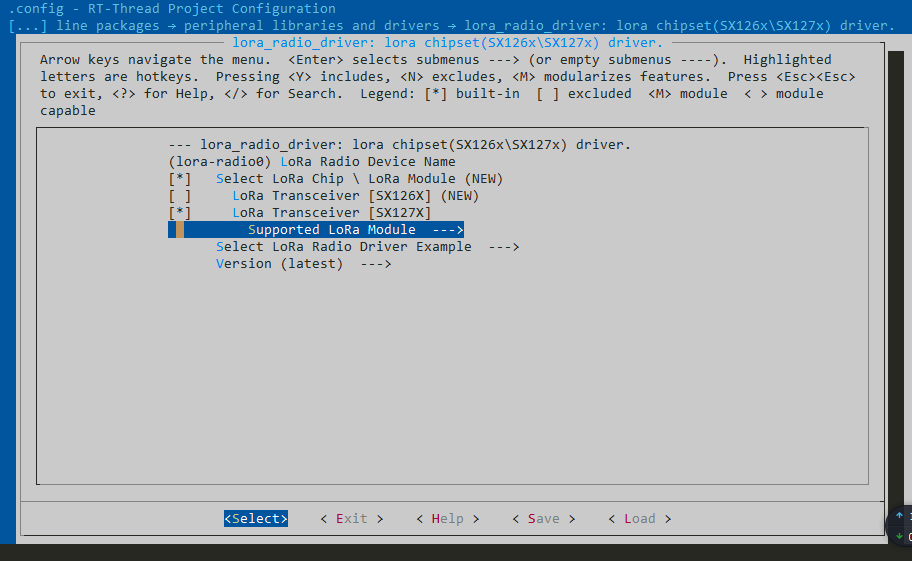
Task: Click the dialog title 'lora_radio_driver' text
Action: [x=448, y=42]
